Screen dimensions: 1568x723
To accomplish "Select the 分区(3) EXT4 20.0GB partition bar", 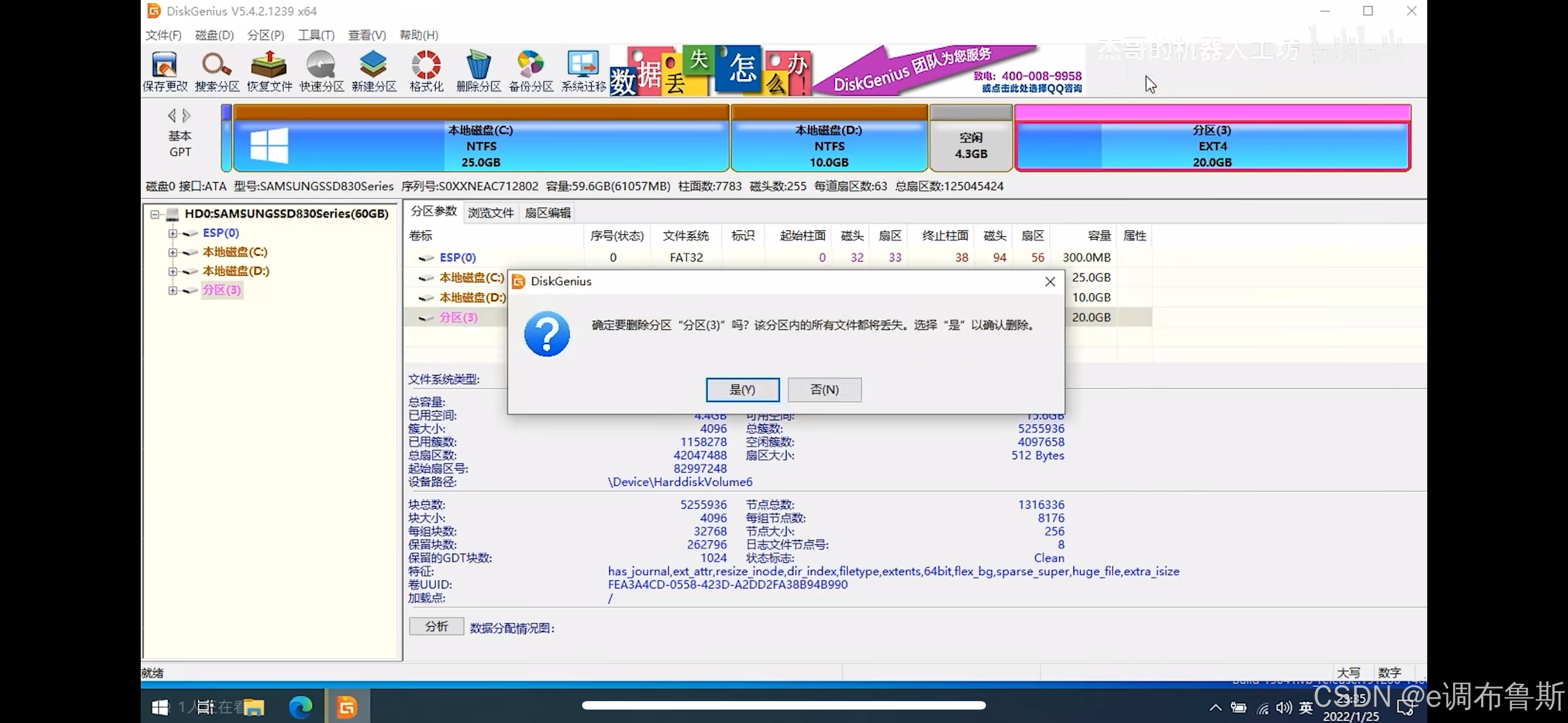I will [1212, 138].
